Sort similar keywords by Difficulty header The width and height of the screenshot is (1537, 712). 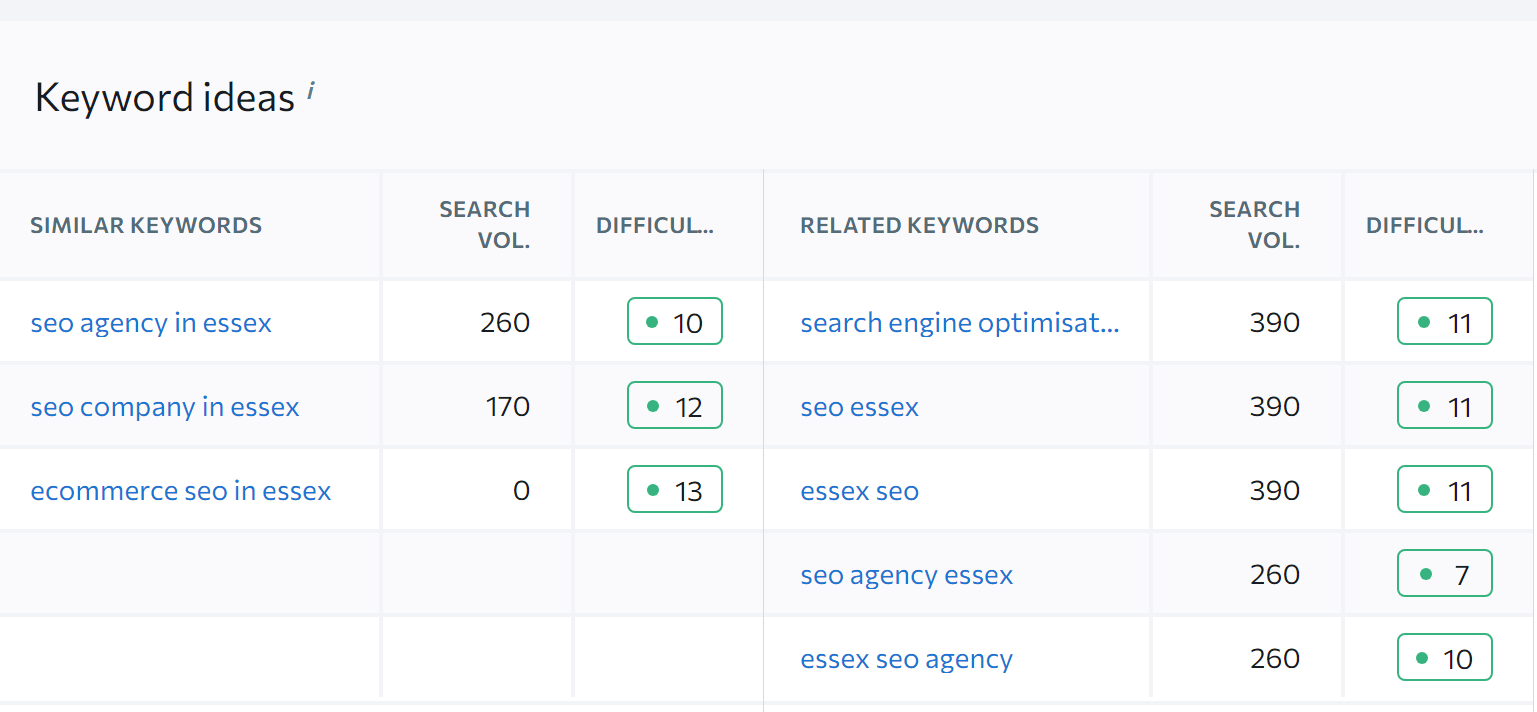pos(655,225)
